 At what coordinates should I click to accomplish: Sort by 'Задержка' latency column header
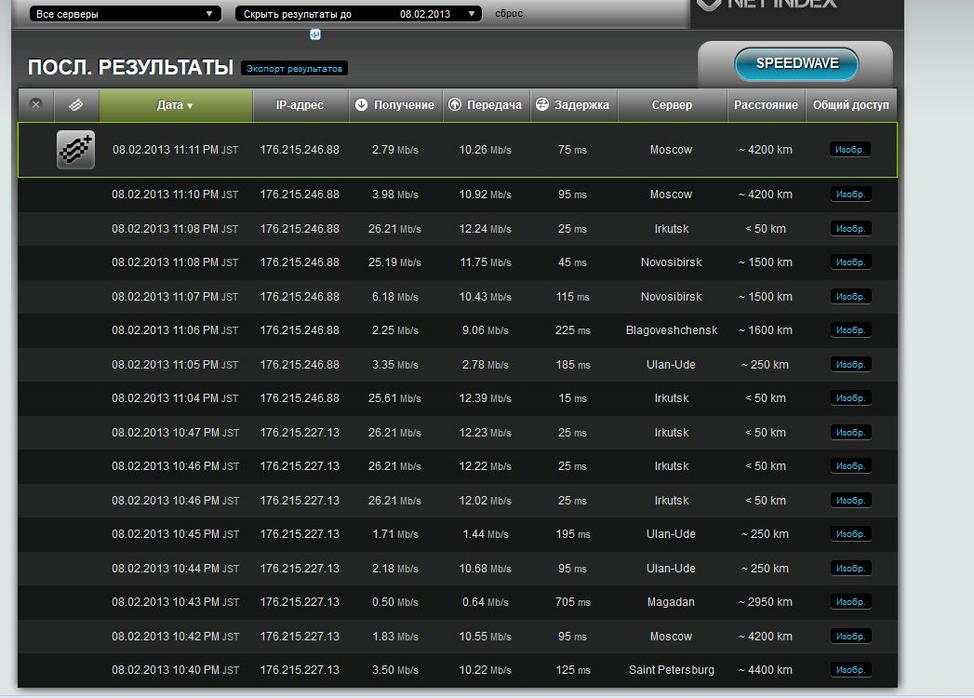click(x=573, y=105)
